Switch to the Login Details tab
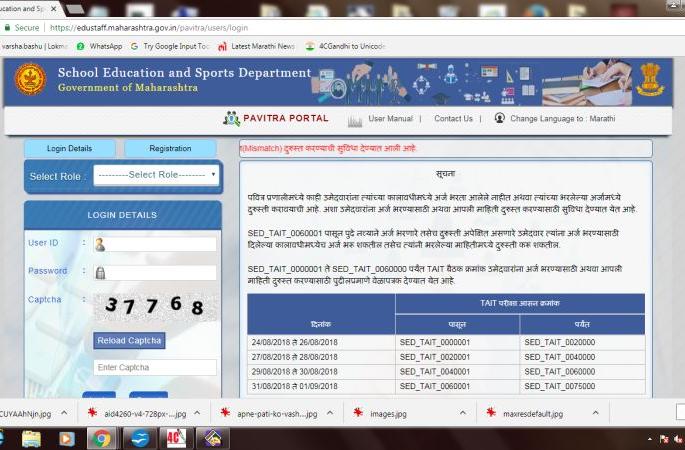 (68, 148)
